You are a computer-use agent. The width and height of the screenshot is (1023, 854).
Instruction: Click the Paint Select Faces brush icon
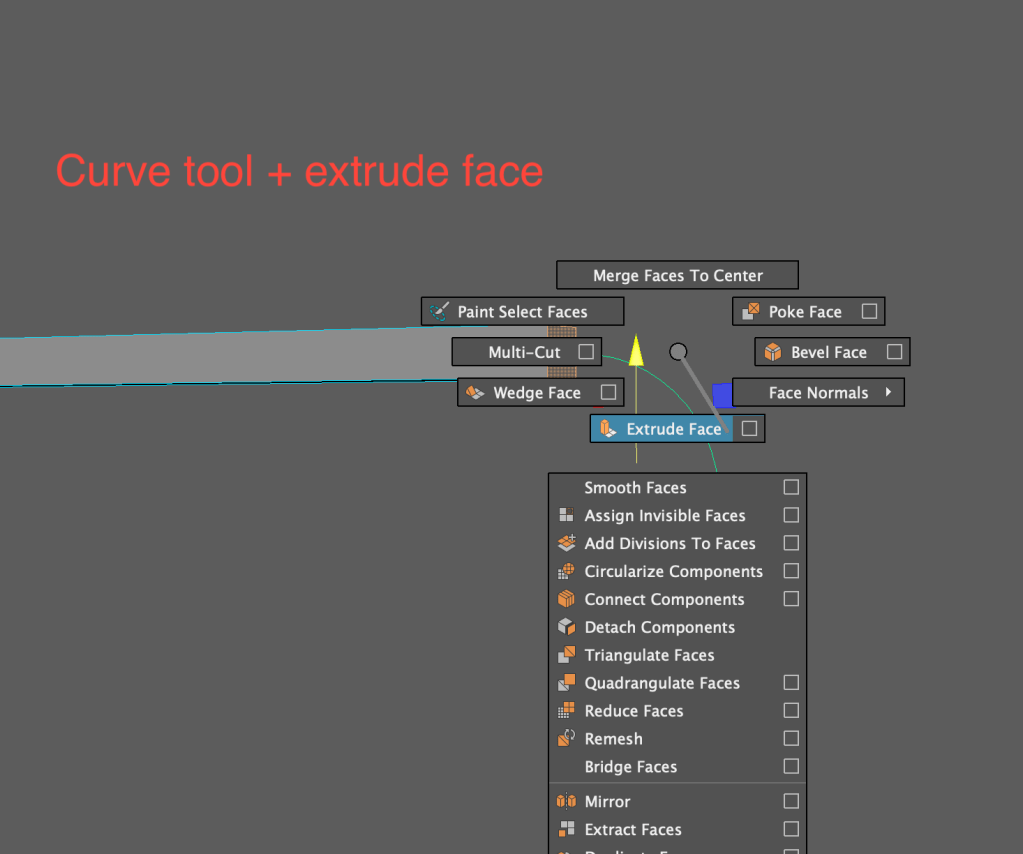[x=439, y=312]
